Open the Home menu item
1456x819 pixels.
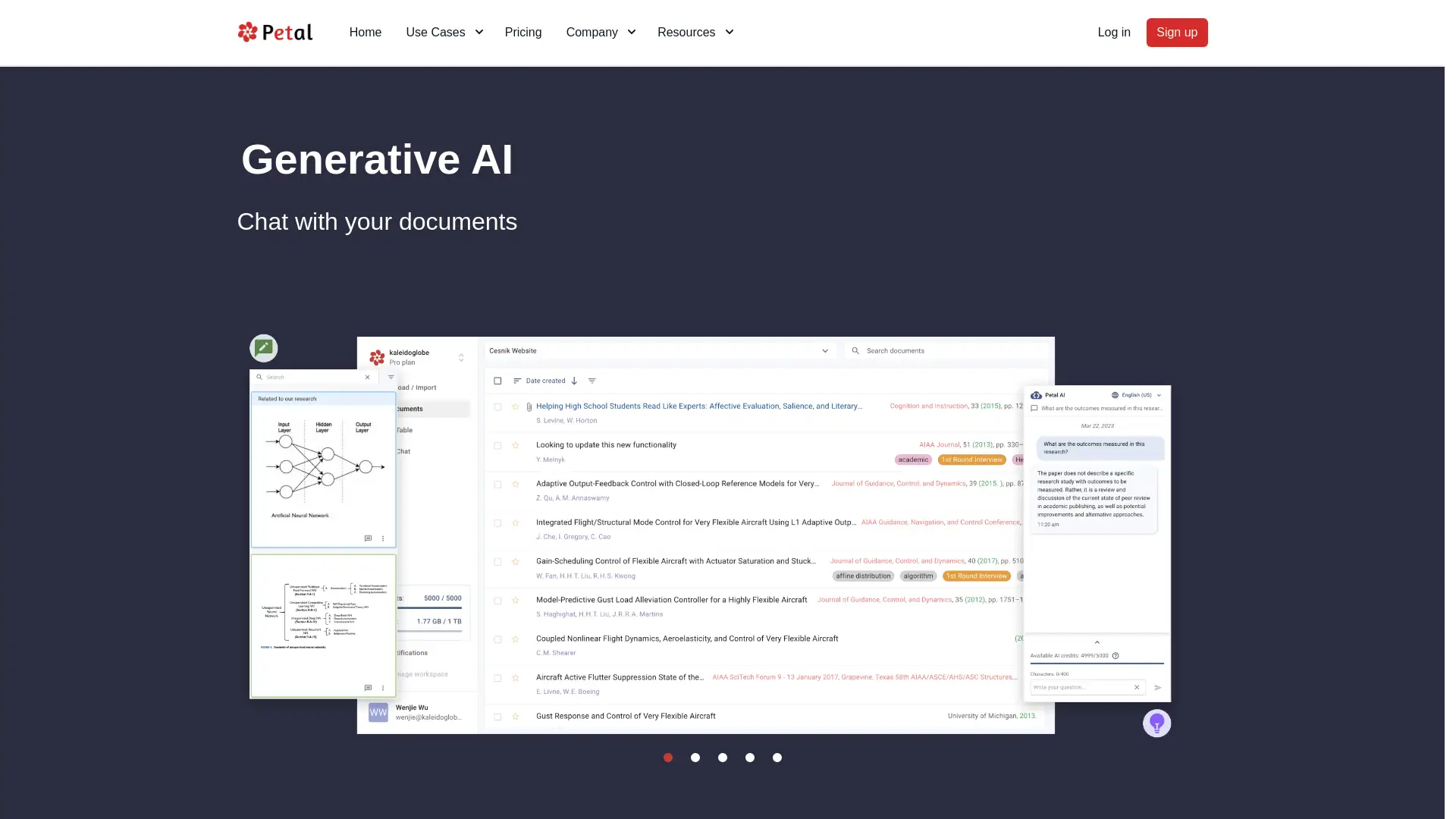click(x=365, y=32)
